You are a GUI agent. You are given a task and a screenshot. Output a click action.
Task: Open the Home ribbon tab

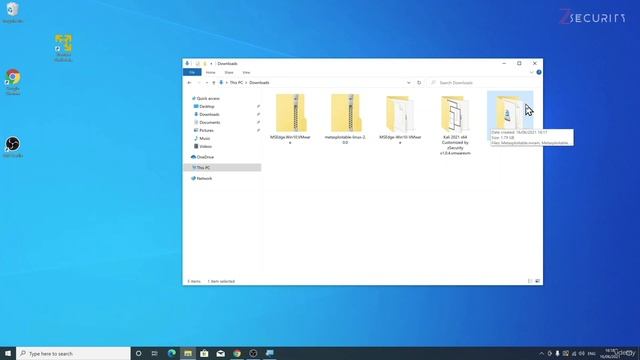pos(211,72)
